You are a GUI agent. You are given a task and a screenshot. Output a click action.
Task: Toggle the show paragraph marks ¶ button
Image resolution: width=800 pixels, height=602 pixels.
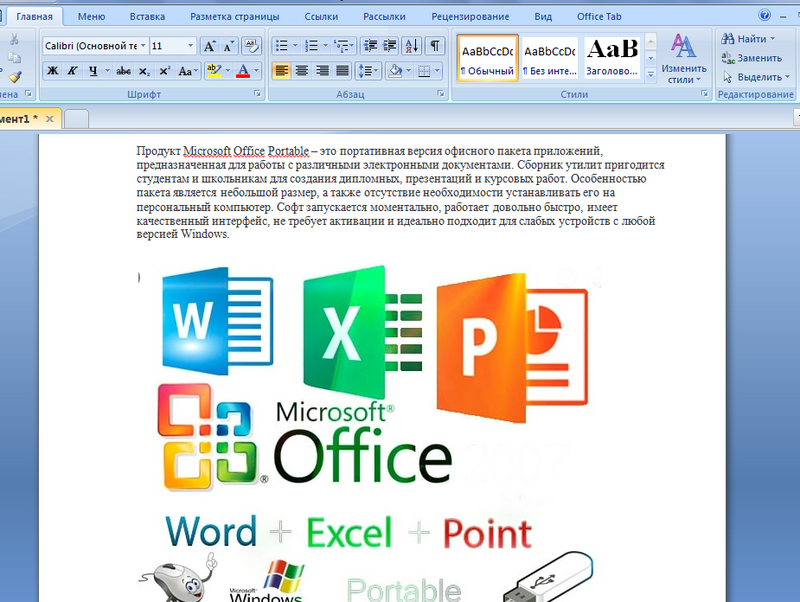[x=435, y=46]
